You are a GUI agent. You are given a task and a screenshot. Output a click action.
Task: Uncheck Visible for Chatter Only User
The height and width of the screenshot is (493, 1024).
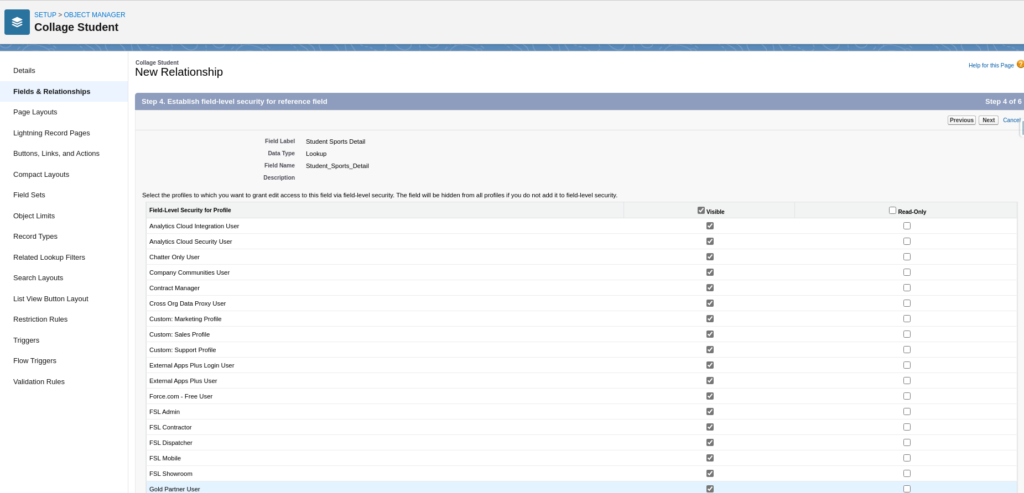point(710,257)
